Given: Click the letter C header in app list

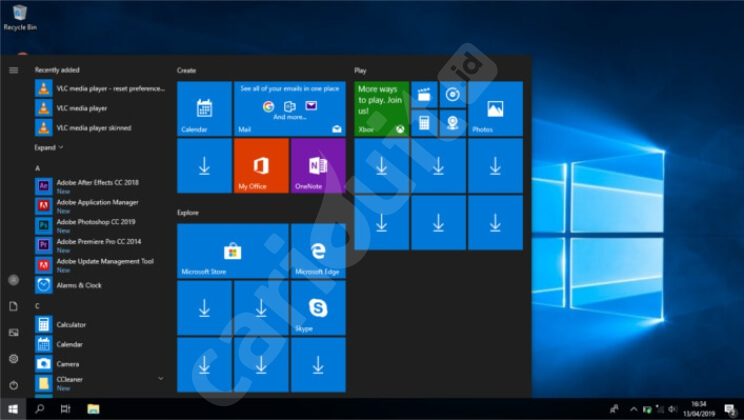Looking at the screenshot, I should tap(37, 306).
